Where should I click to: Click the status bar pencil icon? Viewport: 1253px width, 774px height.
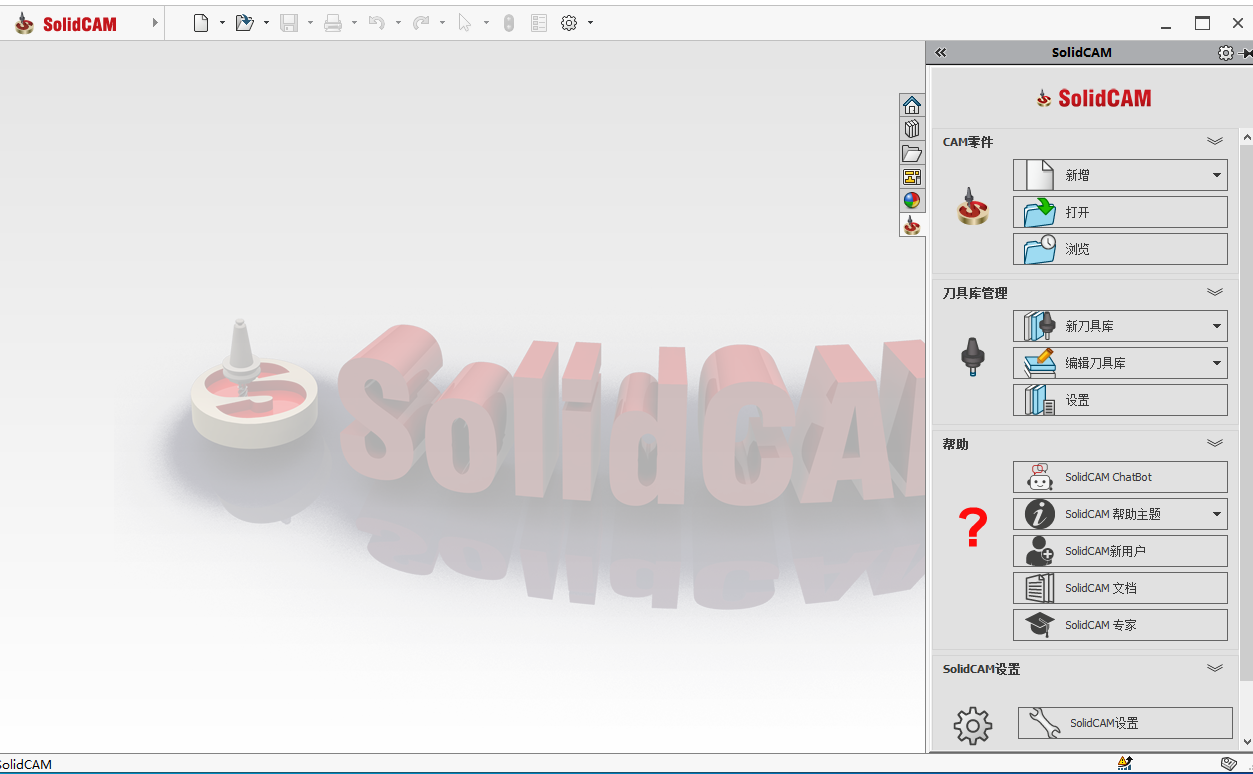click(1125, 764)
